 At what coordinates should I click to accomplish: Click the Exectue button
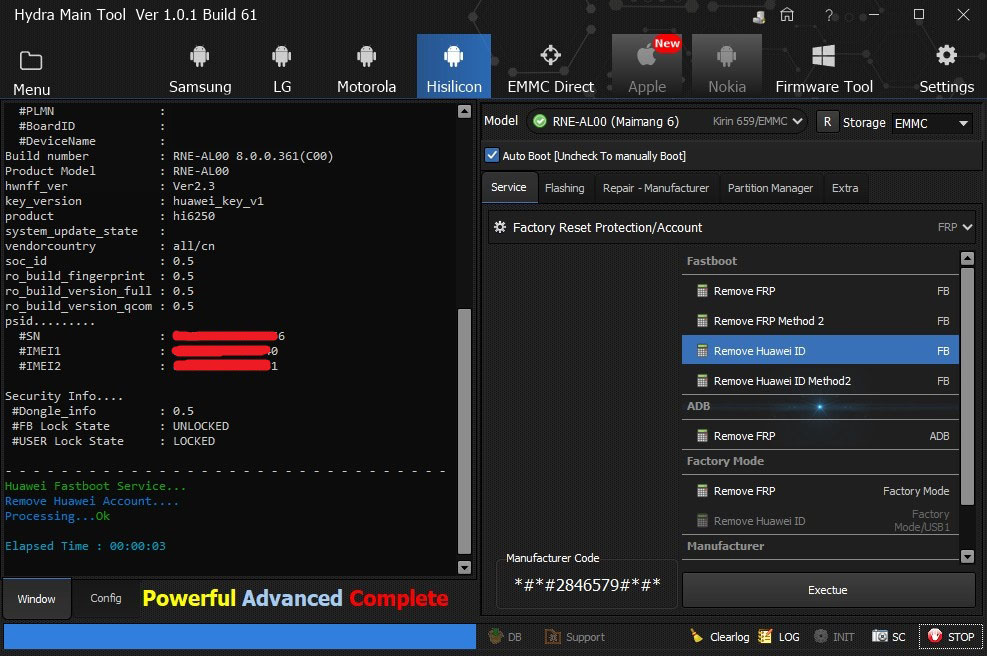coord(827,590)
